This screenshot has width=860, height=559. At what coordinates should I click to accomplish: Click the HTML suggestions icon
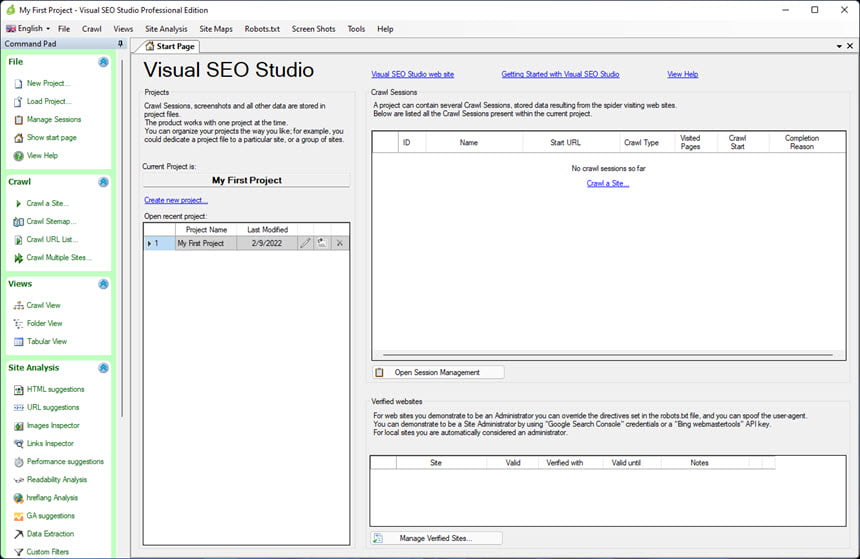click(18, 389)
